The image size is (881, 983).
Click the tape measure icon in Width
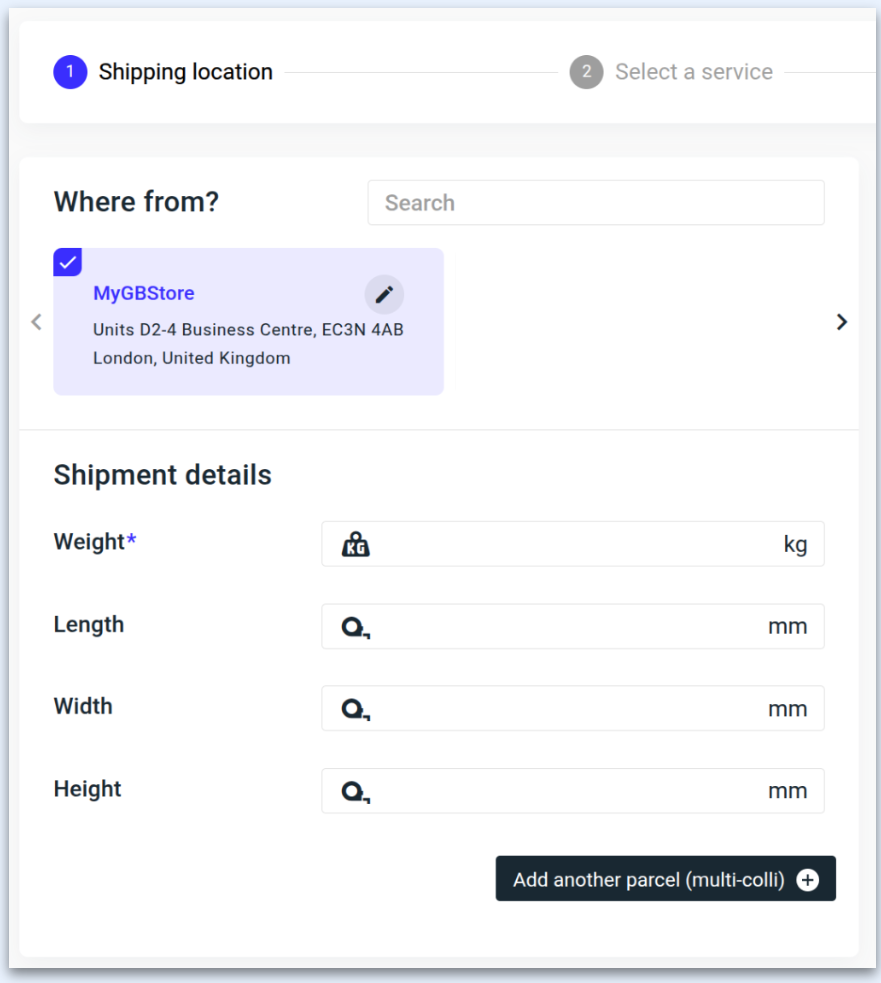click(x=356, y=709)
